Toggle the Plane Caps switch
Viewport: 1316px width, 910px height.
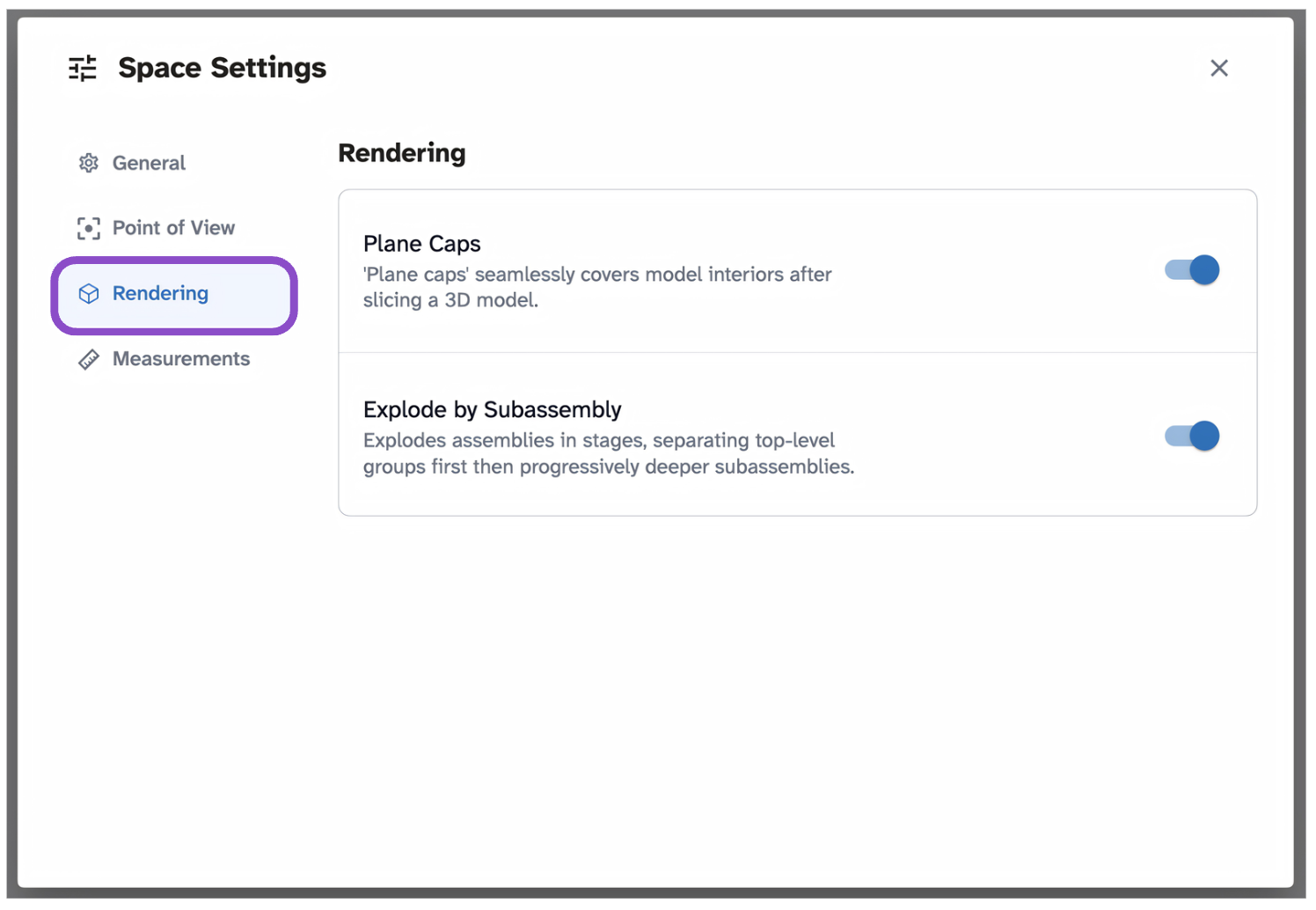coord(1192,270)
